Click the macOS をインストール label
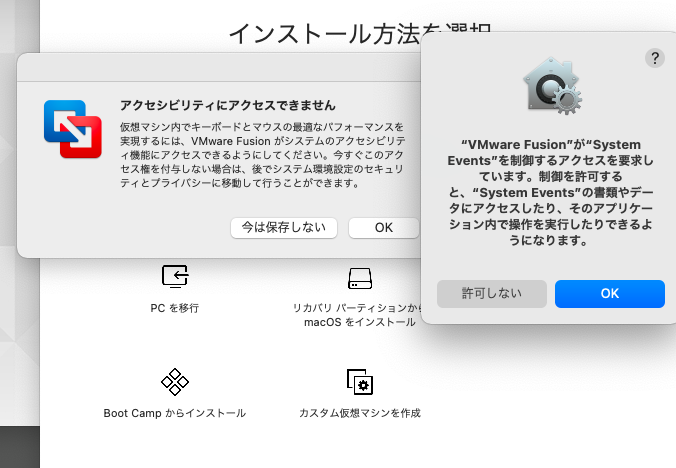The image size is (676, 468). point(360,322)
